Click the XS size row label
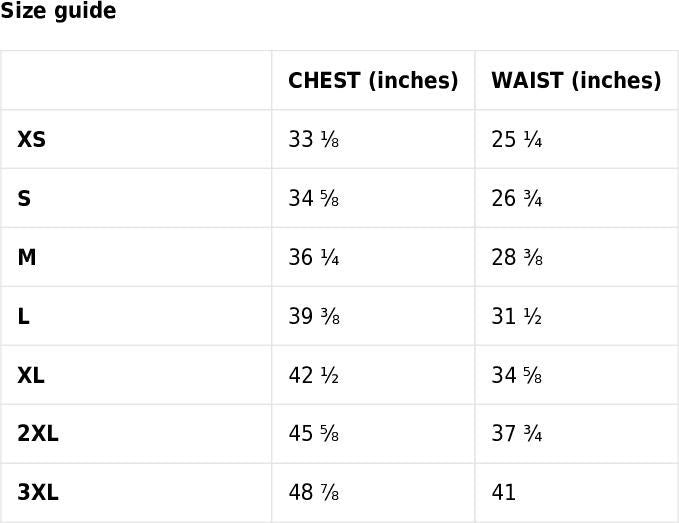The width and height of the screenshot is (679, 523). (32, 140)
